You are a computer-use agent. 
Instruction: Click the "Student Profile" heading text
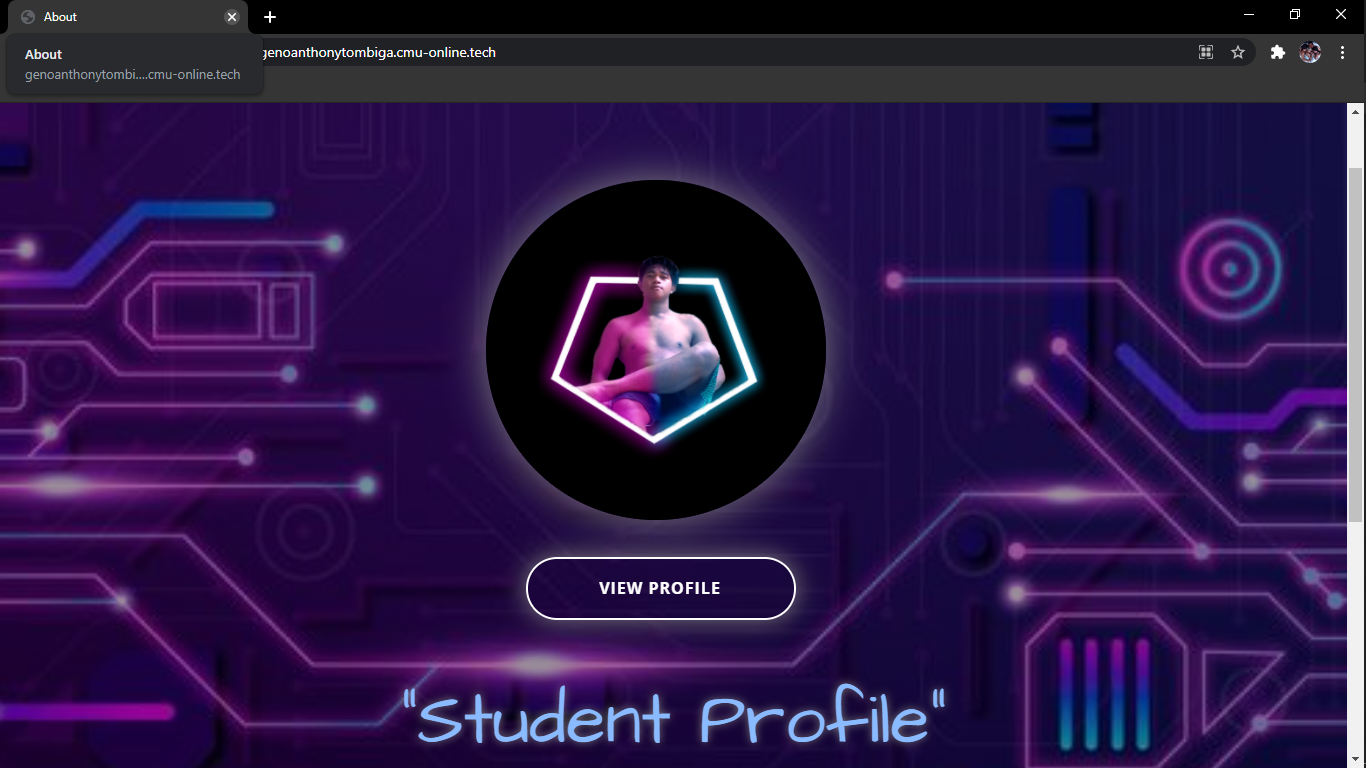point(674,716)
